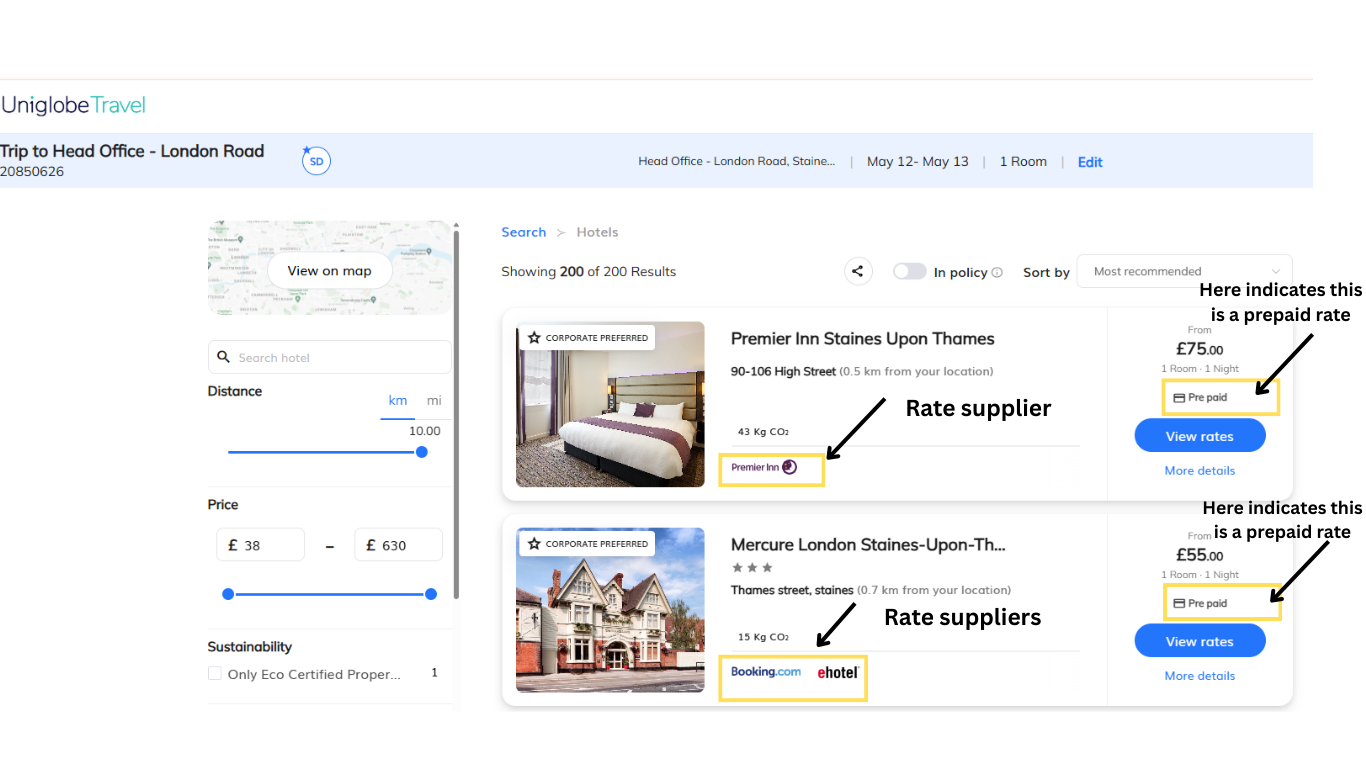Toggle the In policy switch
Viewport: 1366px width, 768px height.
pos(909,271)
